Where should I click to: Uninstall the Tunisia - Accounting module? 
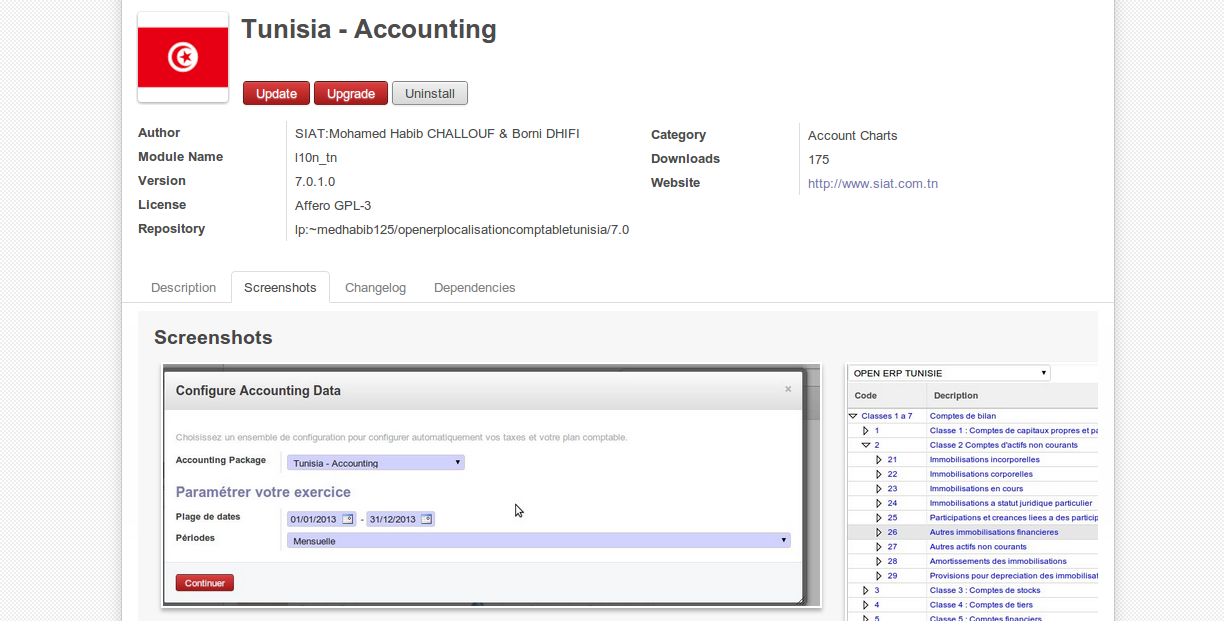tap(430, 93)
